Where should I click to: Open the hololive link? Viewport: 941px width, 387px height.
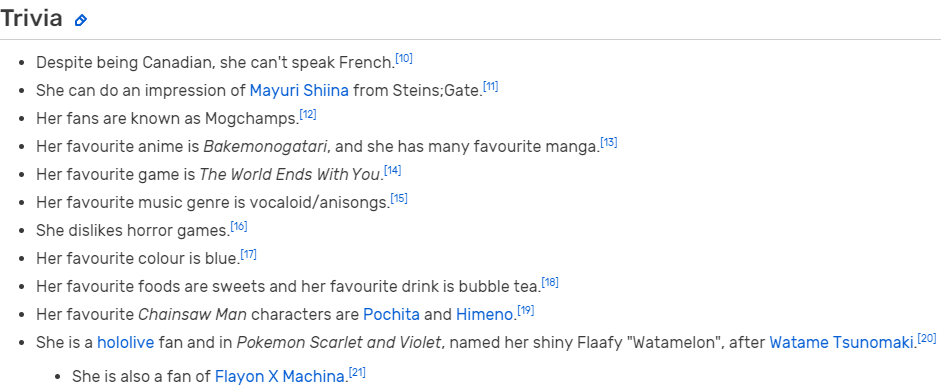(125, 343)
